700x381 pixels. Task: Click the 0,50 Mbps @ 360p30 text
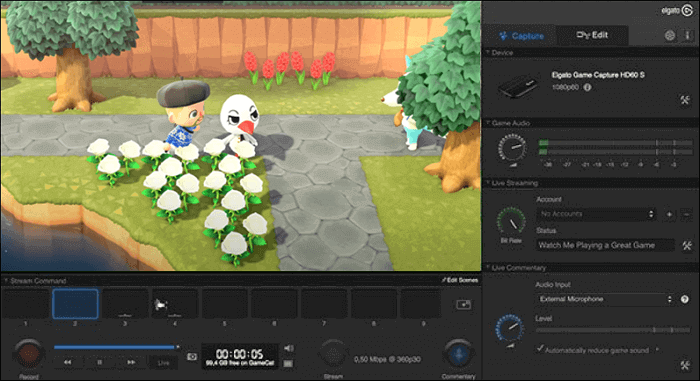pos(387,359)
